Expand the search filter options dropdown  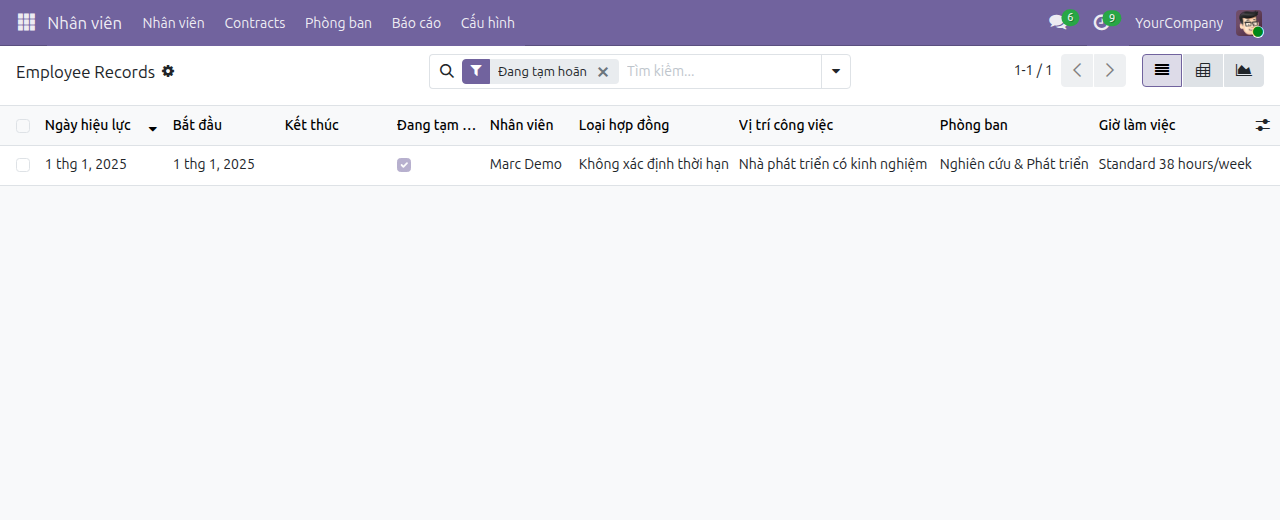836,71
